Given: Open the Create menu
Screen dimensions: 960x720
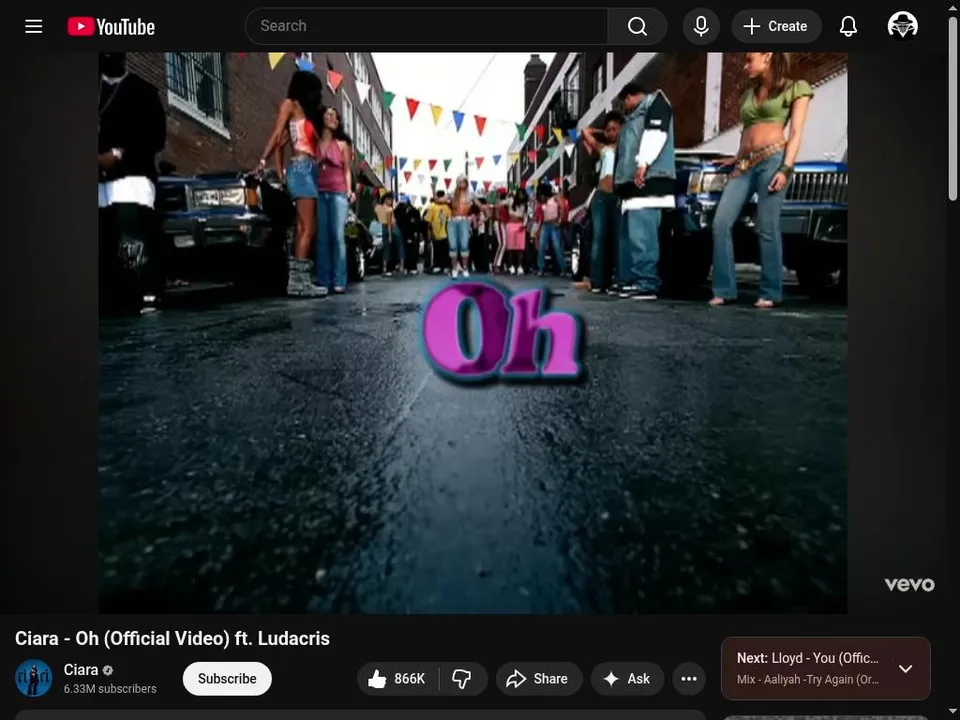Looking at the screenshot, I should (x=776, y=26).
